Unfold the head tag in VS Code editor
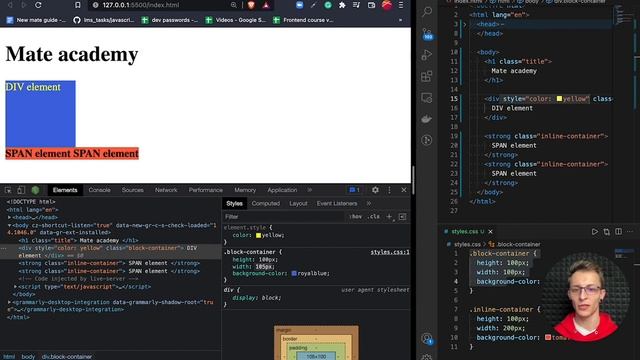The width and height of the screenshot is (640, 360). click(x=464, y=24)
